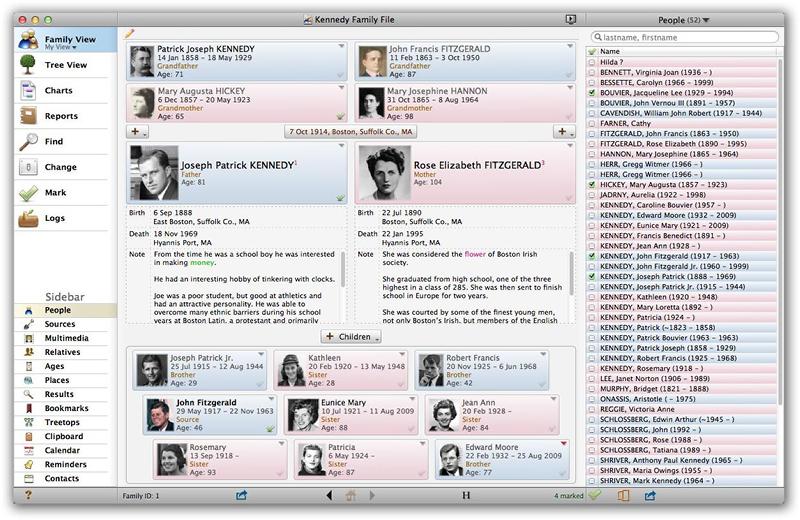Open the Charts section
The width and height of the screenshot is (800, 520).
point(59,90)
